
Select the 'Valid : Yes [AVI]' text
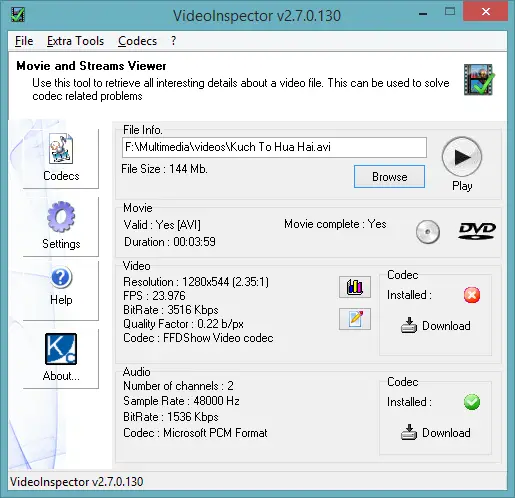tap(162, 225)
